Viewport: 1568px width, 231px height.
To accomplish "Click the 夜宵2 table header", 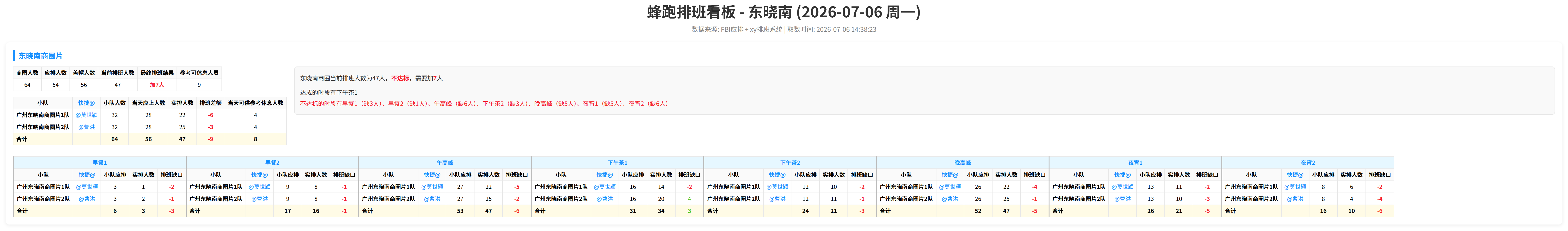I will click(1308, 163).
